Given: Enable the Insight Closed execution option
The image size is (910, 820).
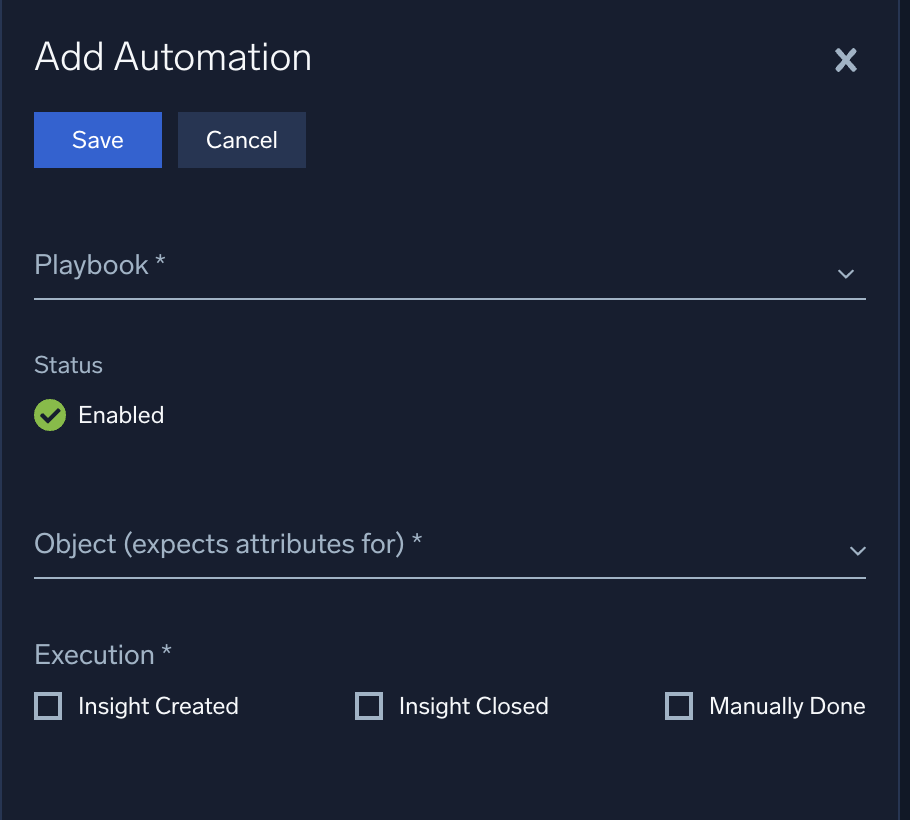Looking at the screenshot, I should point(369,706).
